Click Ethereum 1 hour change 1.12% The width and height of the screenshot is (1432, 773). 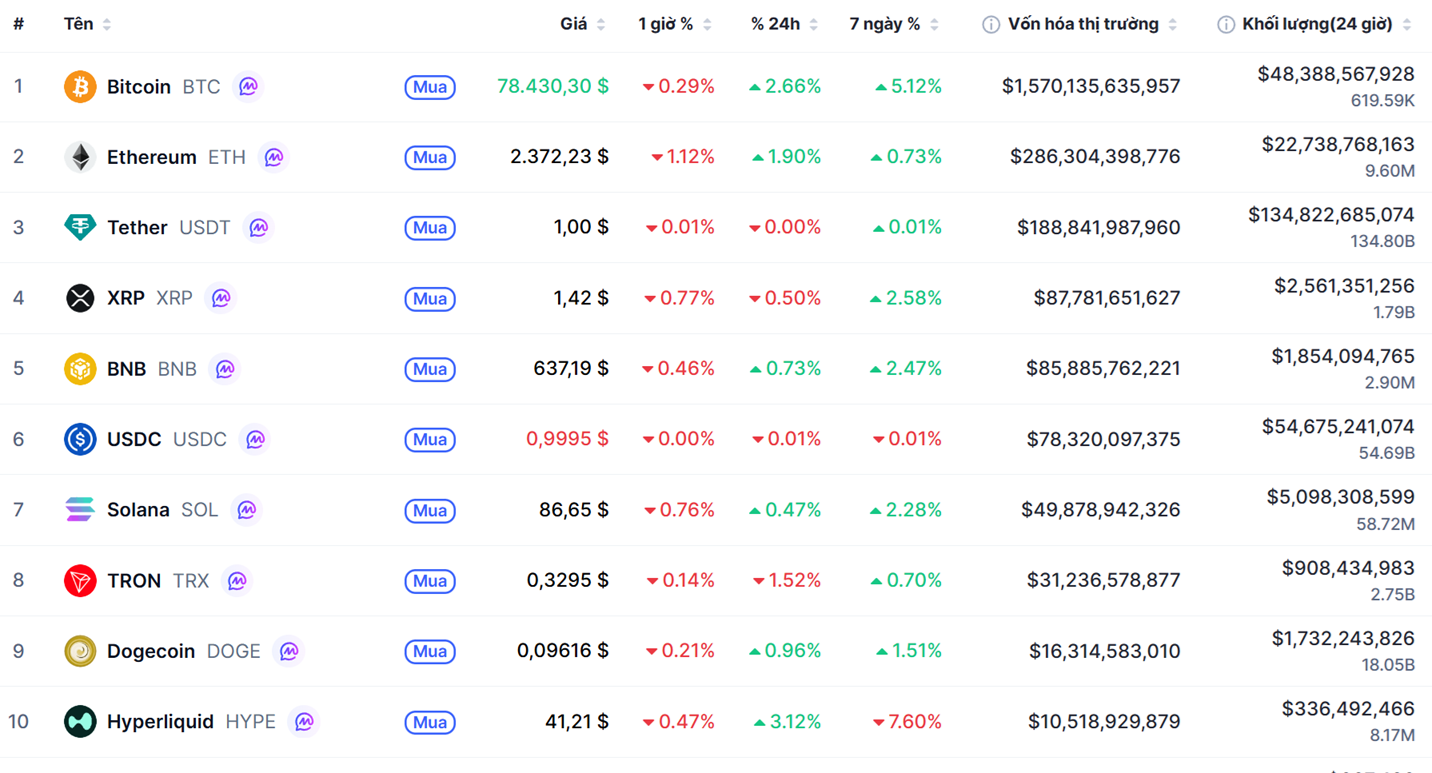pos(682,156)
